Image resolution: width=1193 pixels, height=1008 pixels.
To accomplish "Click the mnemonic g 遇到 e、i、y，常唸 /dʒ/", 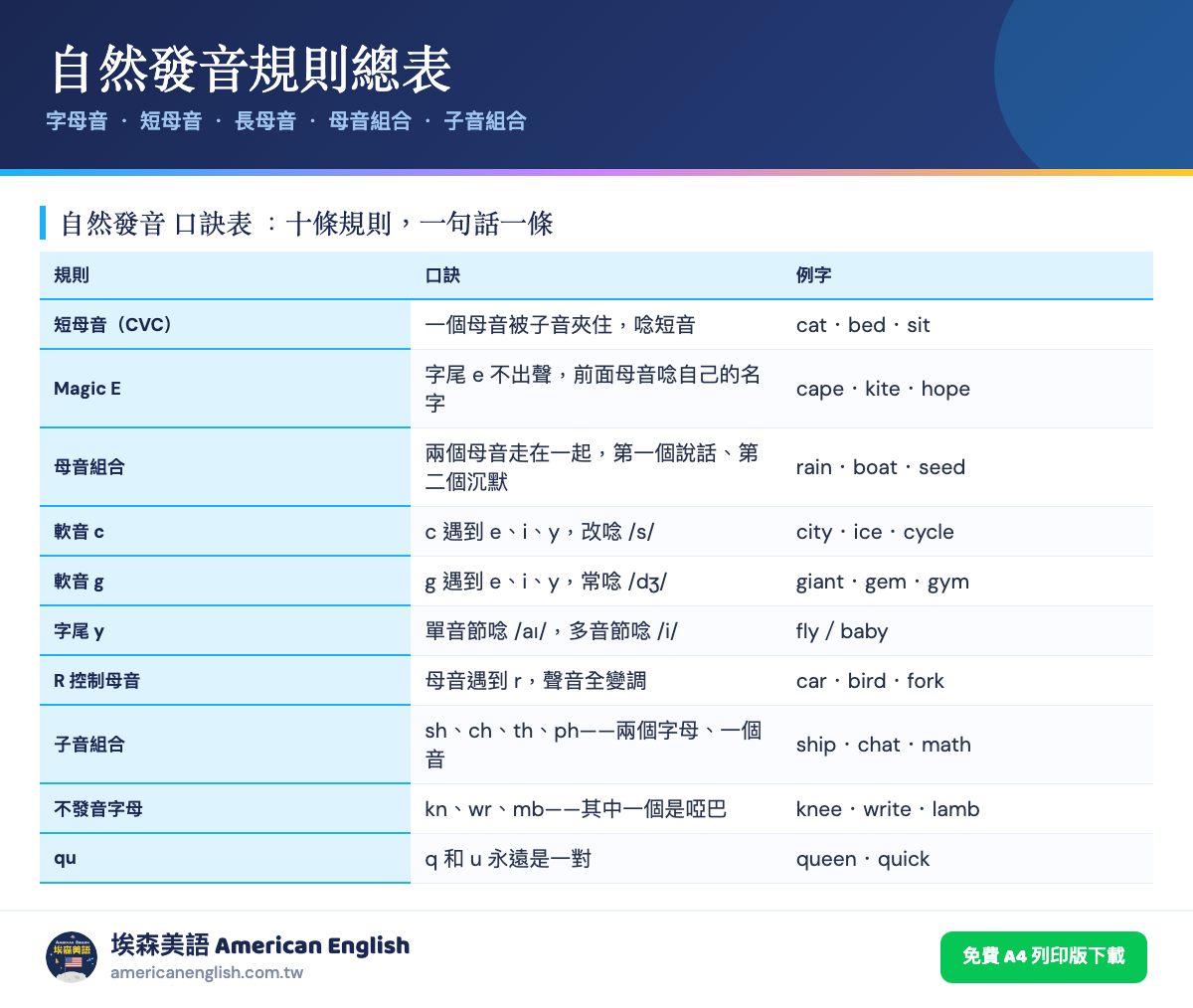I will (x=546, y=582).
